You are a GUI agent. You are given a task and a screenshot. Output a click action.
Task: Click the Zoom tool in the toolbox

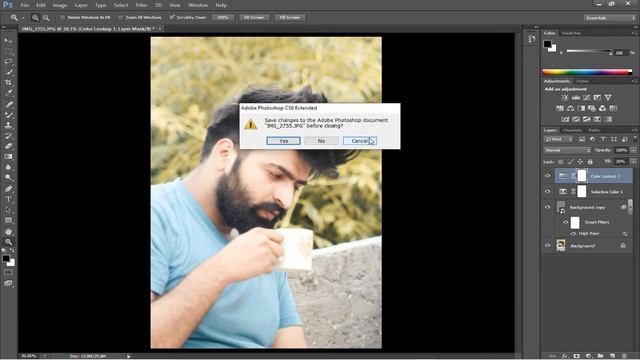point(8,242)
